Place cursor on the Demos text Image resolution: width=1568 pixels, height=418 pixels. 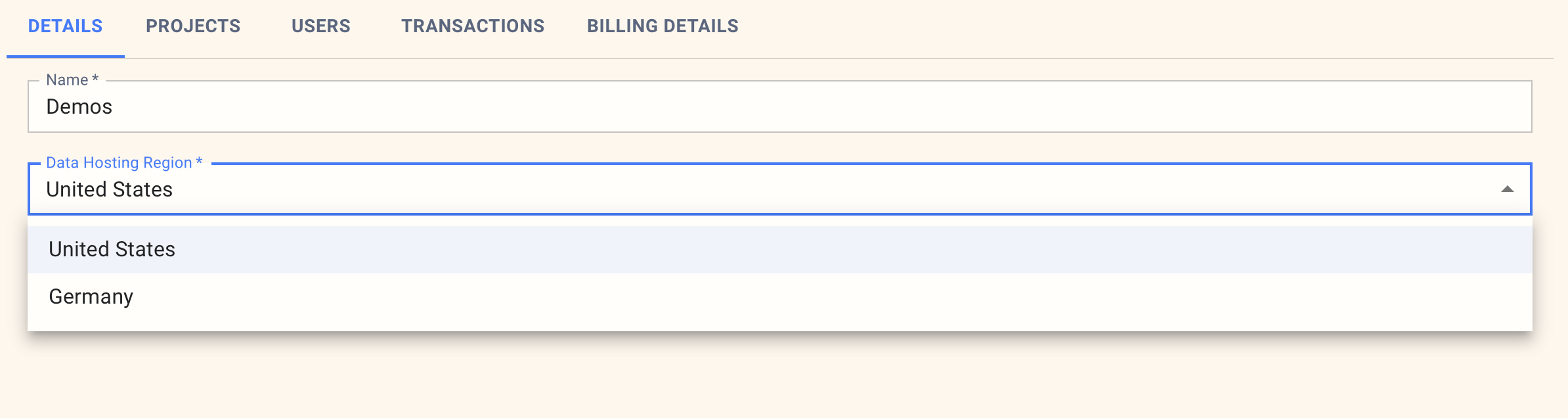tap(79, 107)
